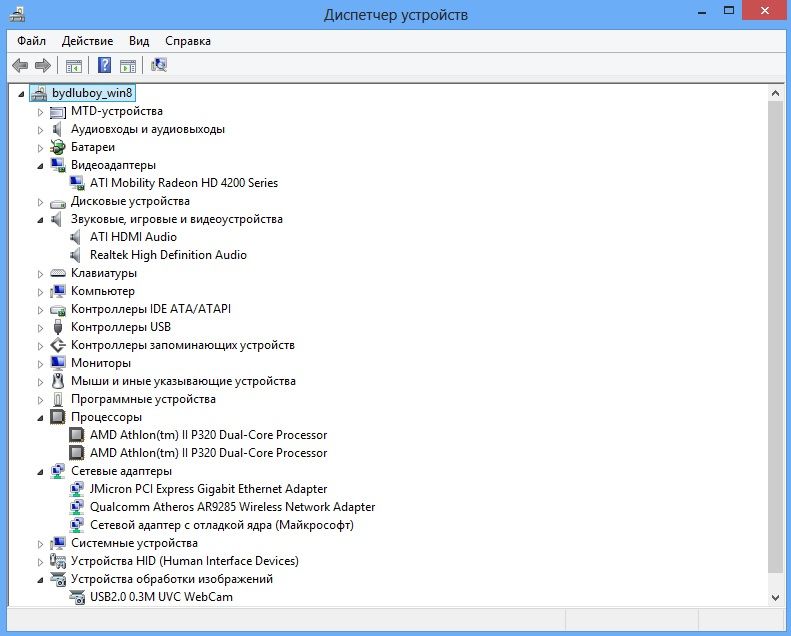Click the title bar system menu icon

tap(17, 15)
